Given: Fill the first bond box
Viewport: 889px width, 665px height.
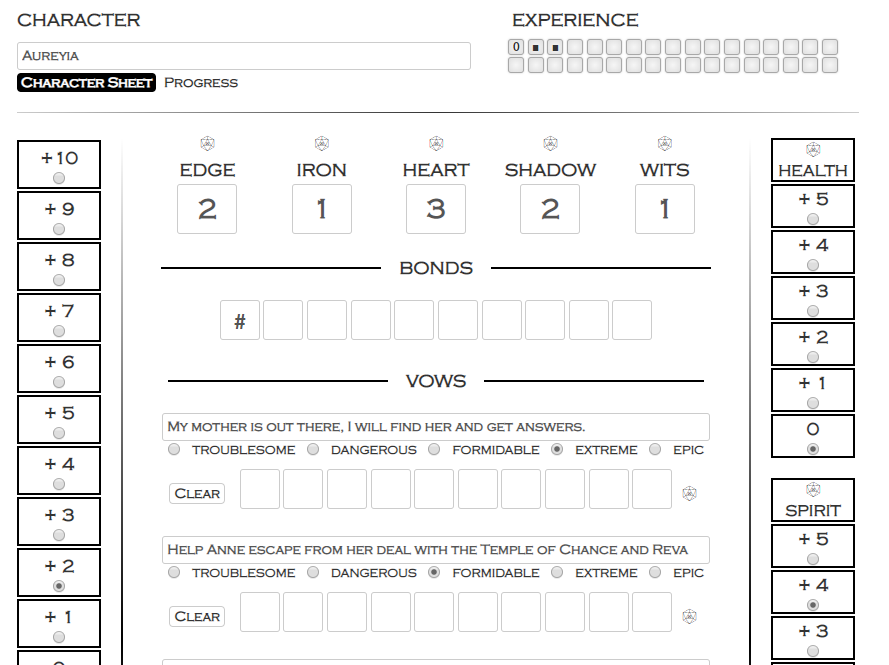Looking at the screenshot, I should 280,320.
